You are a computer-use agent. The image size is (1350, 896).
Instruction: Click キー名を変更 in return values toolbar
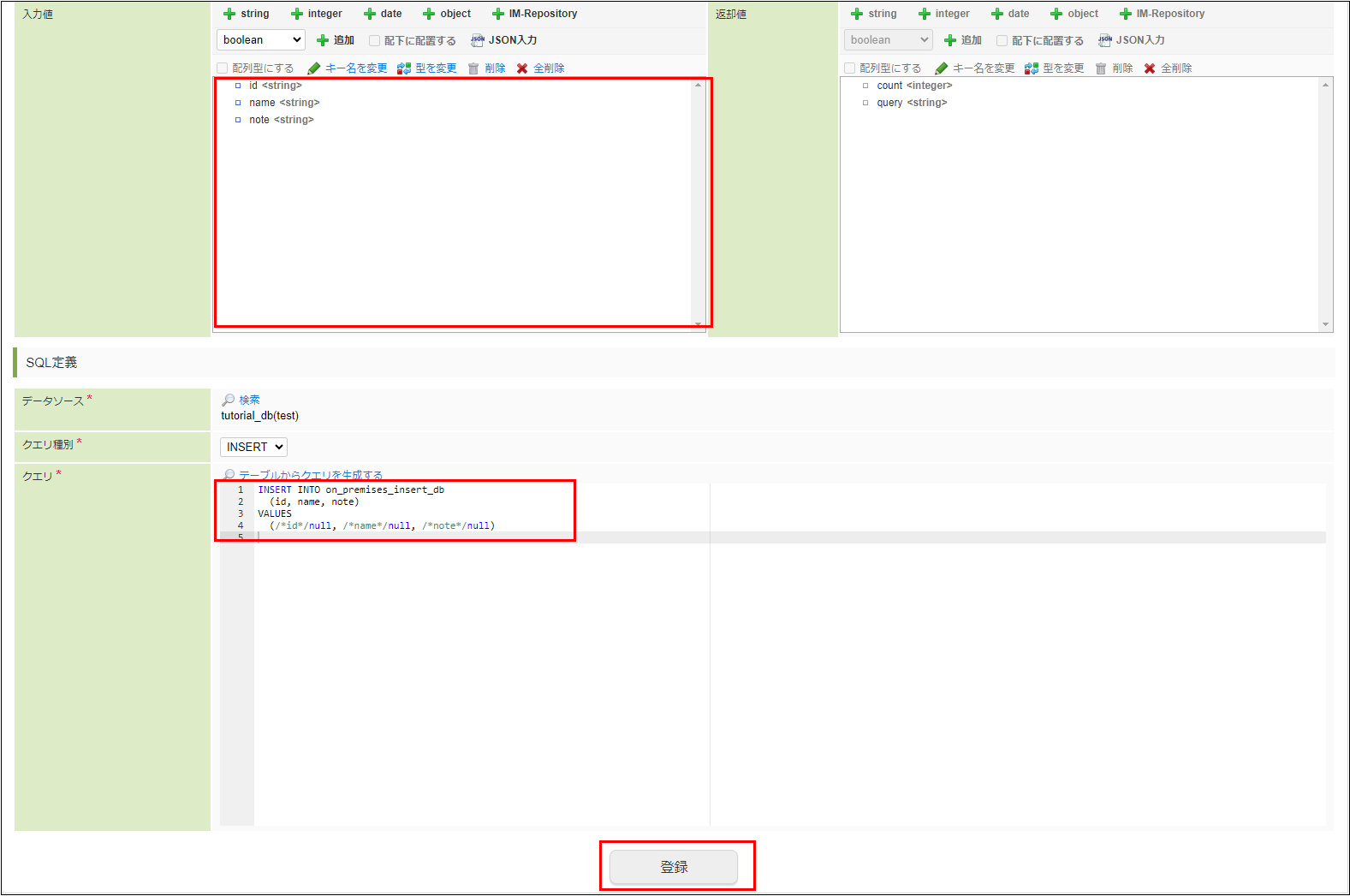click(975, 68)
